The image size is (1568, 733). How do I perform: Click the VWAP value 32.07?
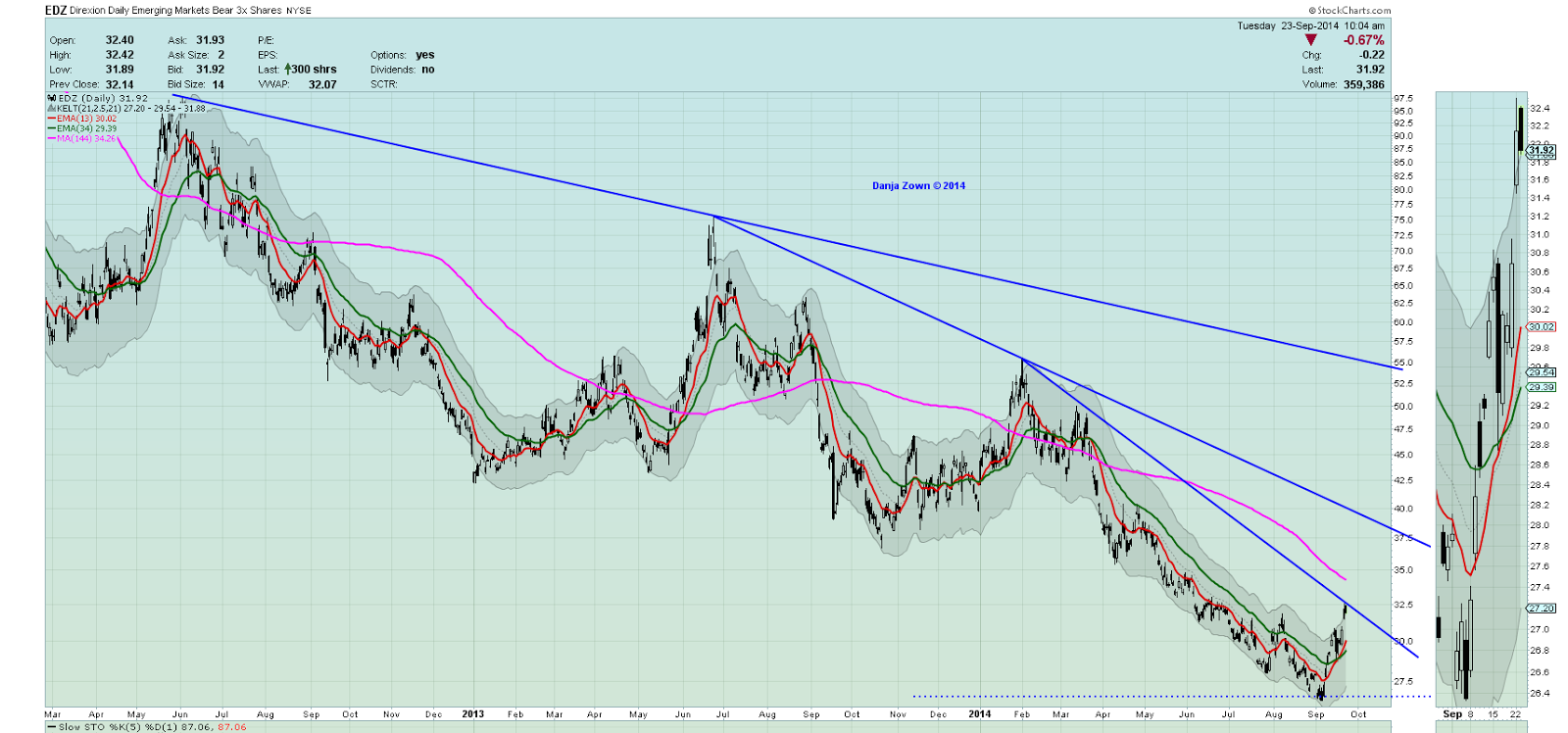(321, 84)
